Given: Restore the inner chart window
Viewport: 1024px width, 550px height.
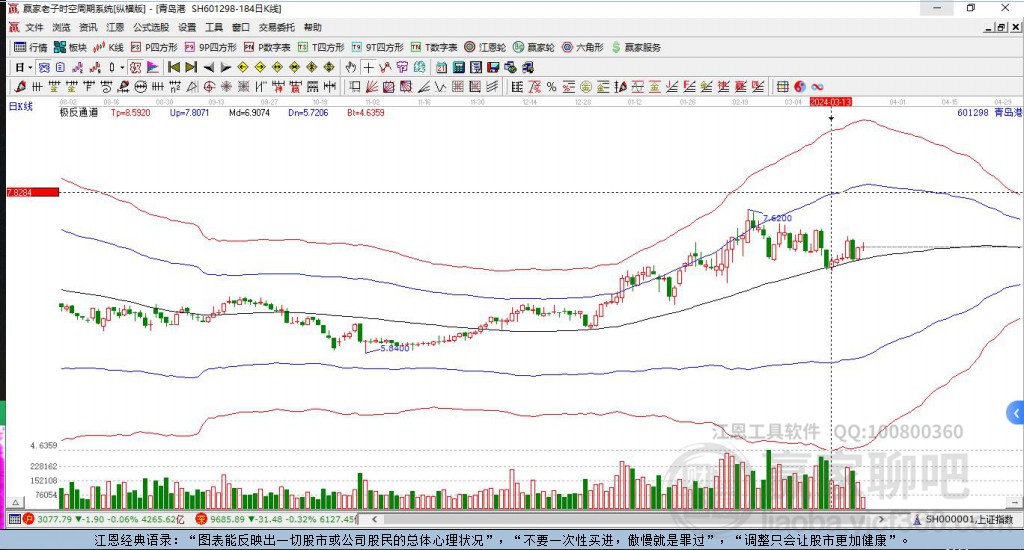Looking at the screenshot, I should click(x=1002, y=27).
